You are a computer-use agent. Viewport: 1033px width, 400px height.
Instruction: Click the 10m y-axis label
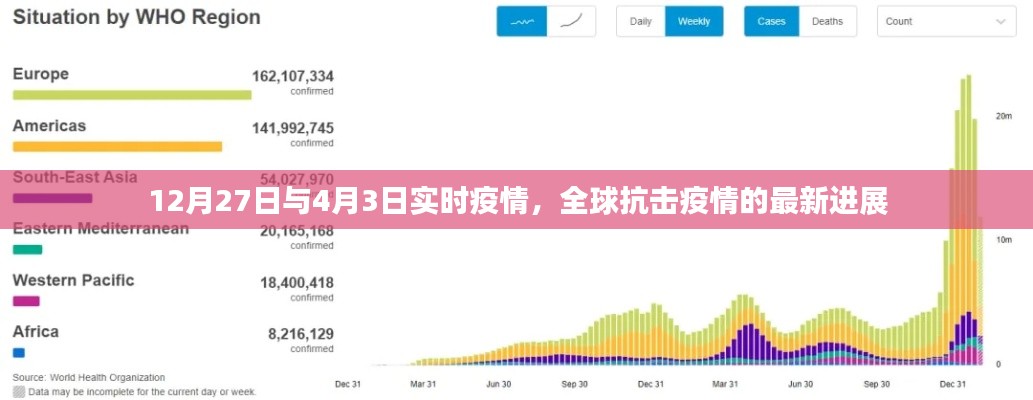point(1004,240)
